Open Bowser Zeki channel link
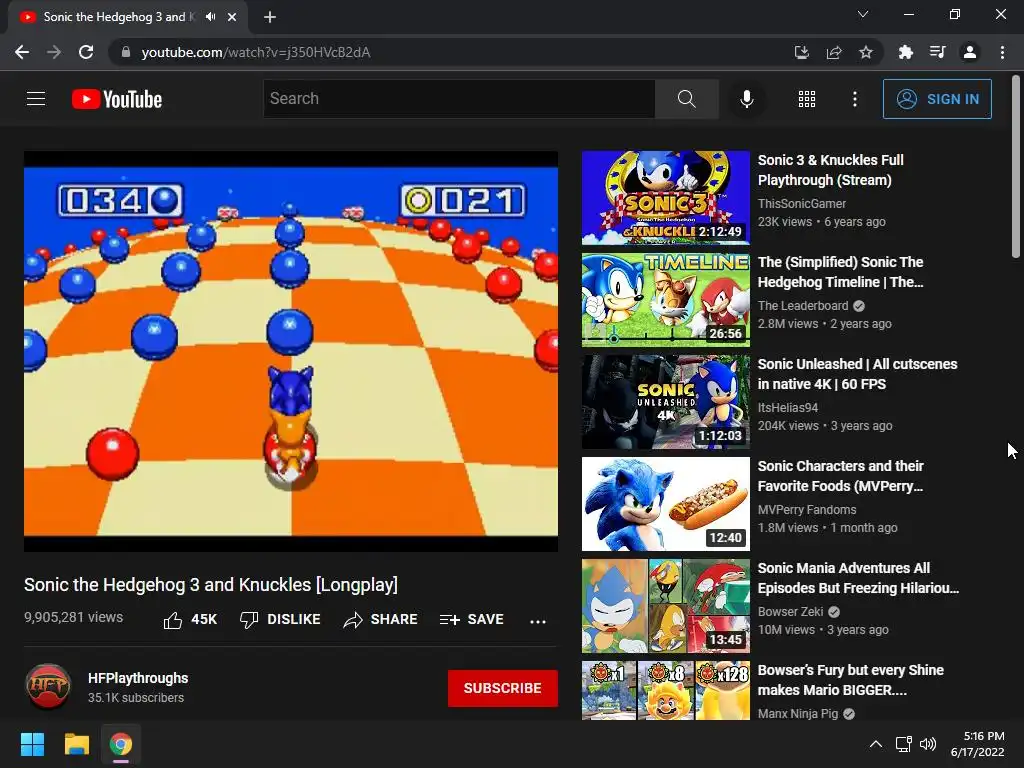The height and width of the screenshot is (768, 1024). pos(790,612)
